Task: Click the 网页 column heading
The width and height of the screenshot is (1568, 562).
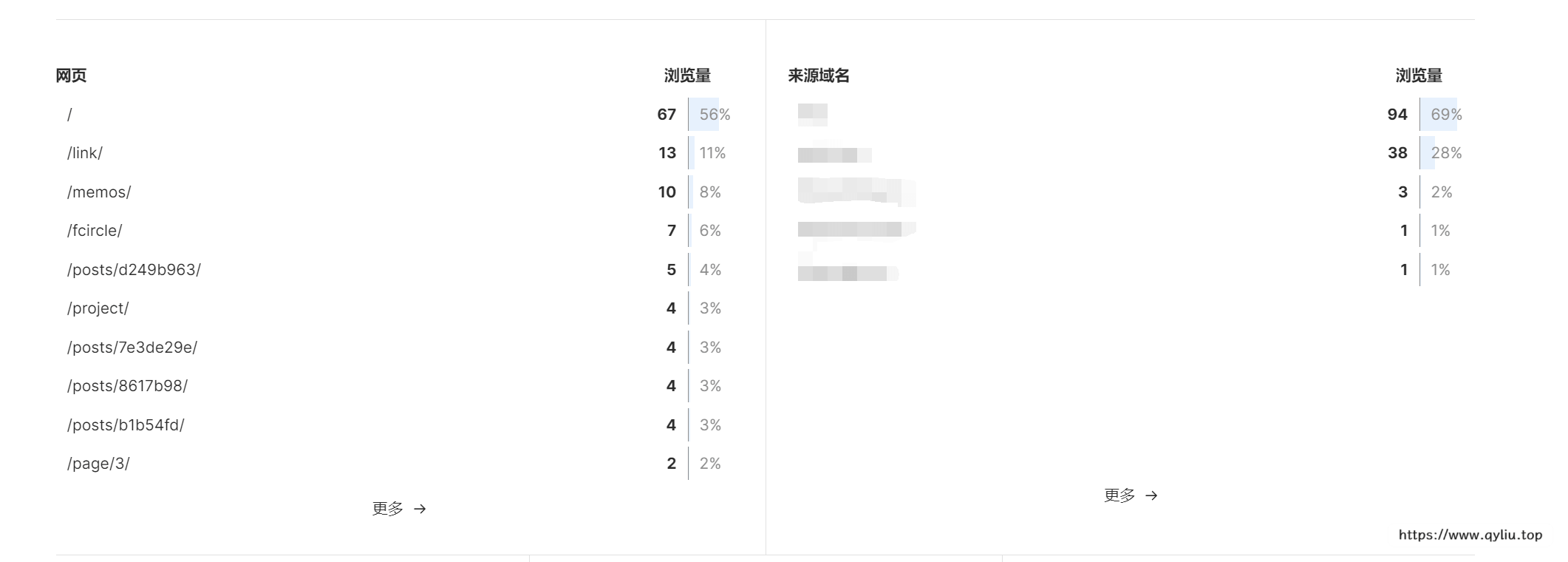Action: (71, 75)
